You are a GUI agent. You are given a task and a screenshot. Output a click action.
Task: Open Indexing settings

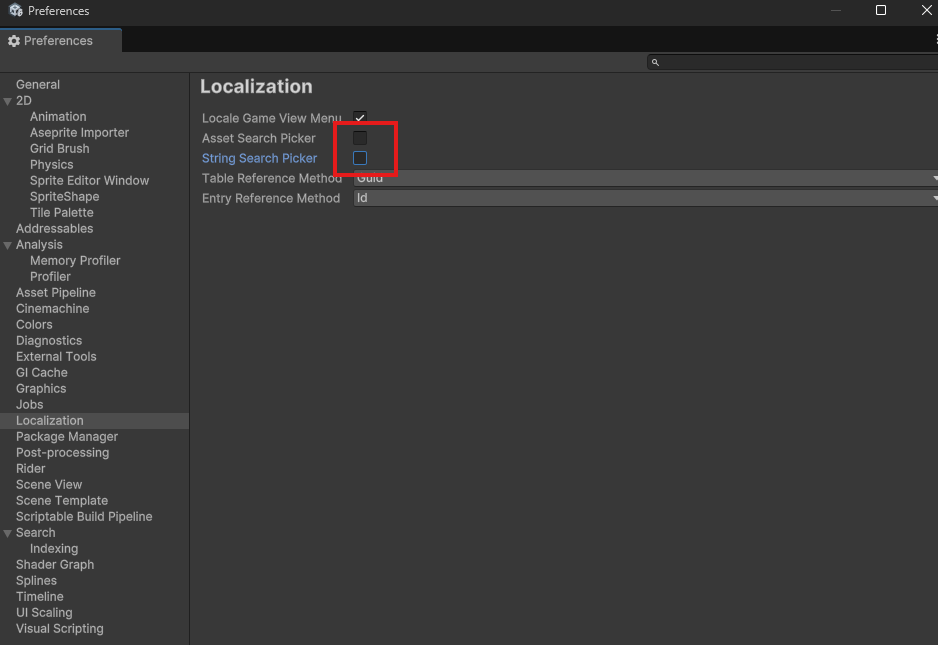pos(54,549)
